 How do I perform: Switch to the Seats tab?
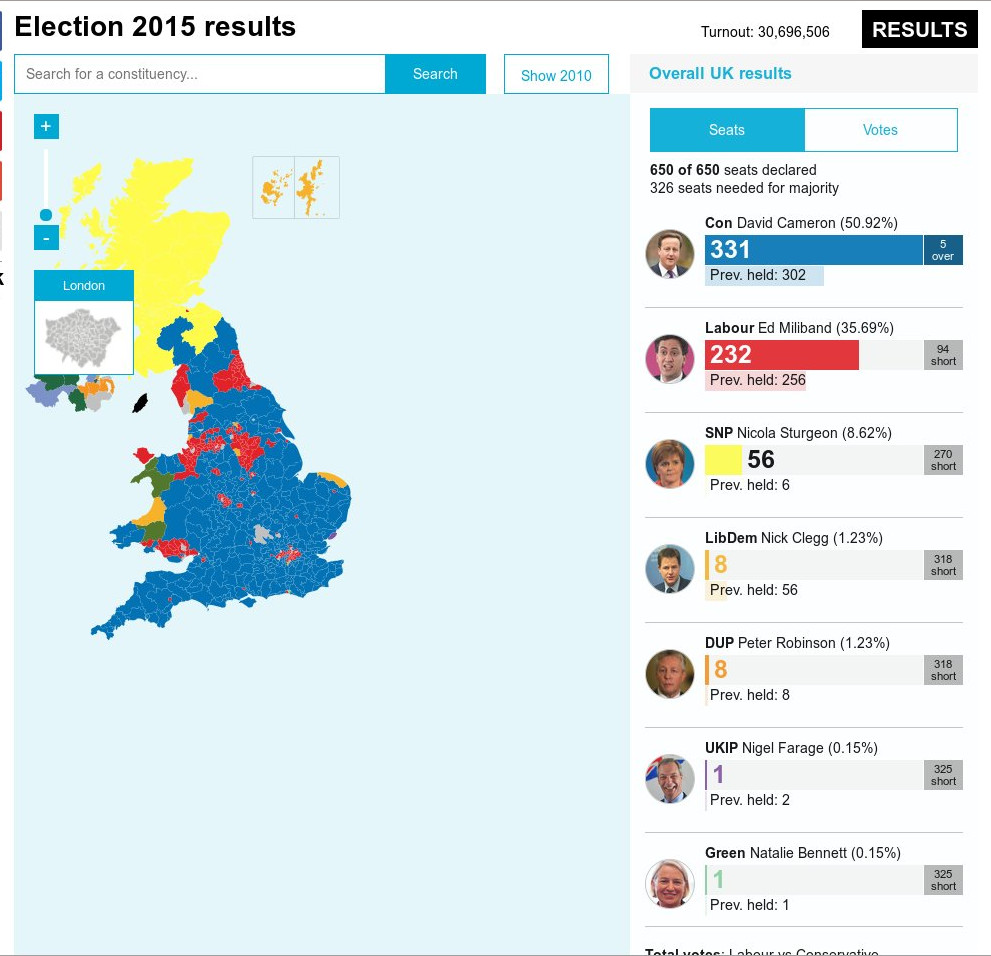[x=727, y=130]
